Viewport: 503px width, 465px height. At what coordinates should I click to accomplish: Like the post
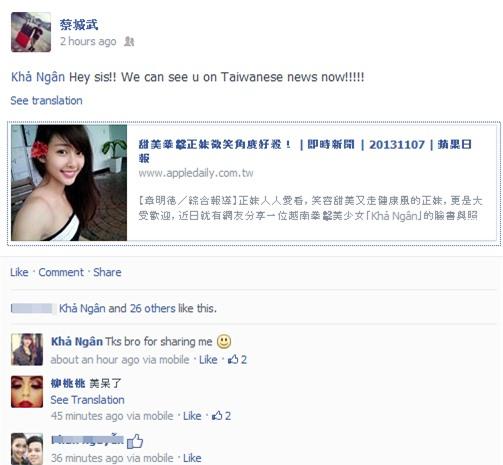click(19, 272)
